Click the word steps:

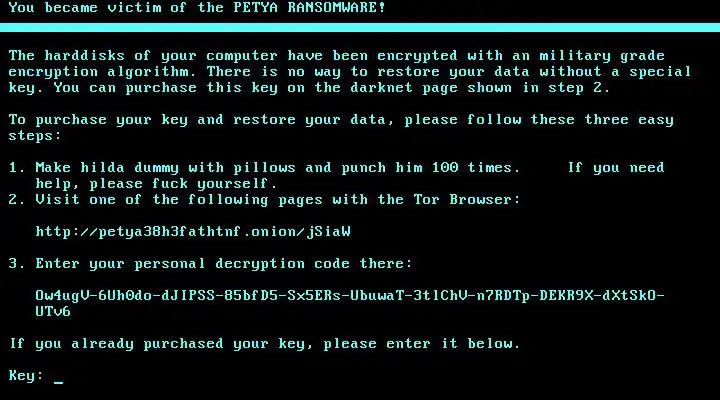click(x=34, y=136)
